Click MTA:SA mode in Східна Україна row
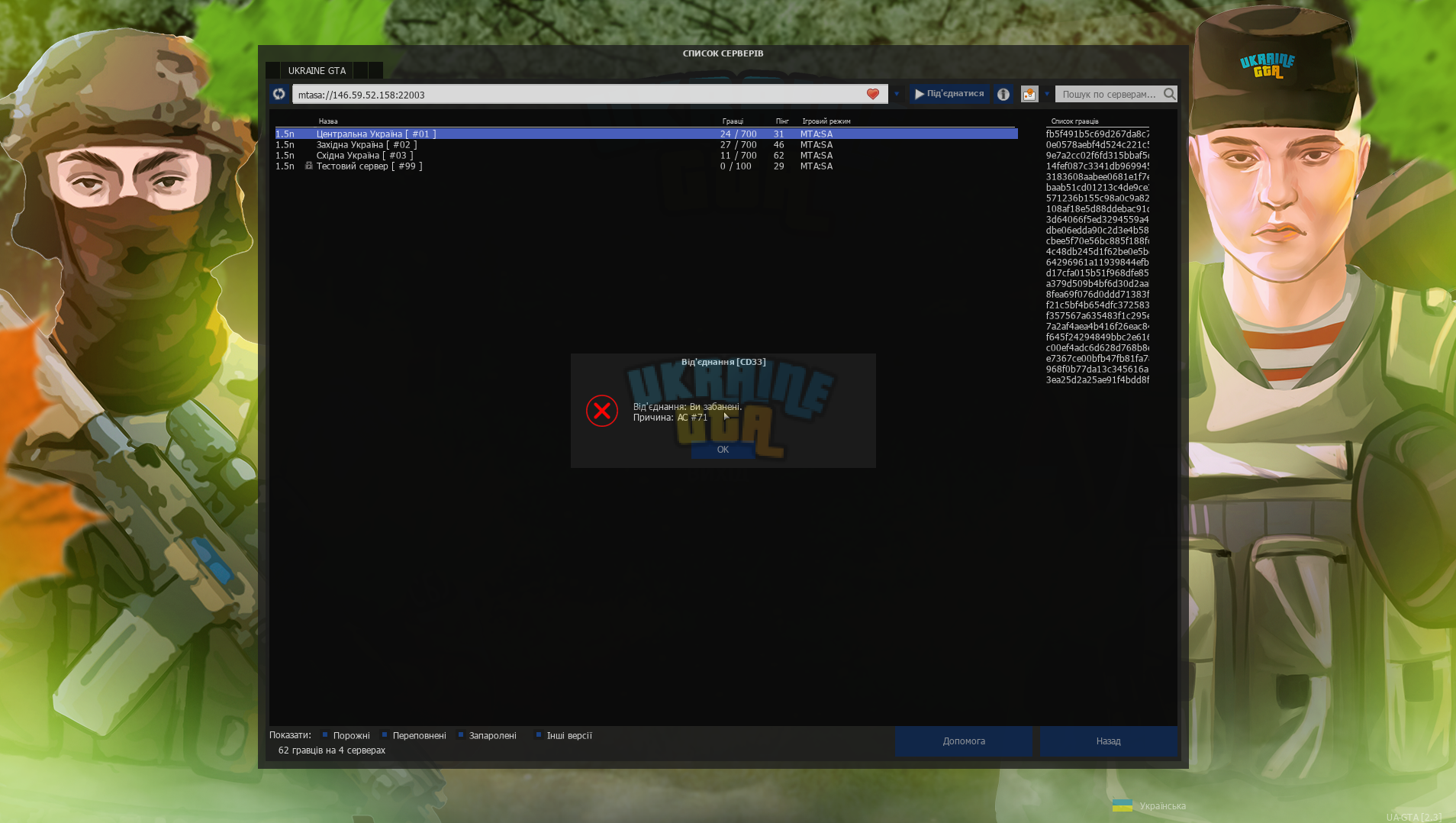Viewport: 1456px width, 823px height. pos(817,155)
